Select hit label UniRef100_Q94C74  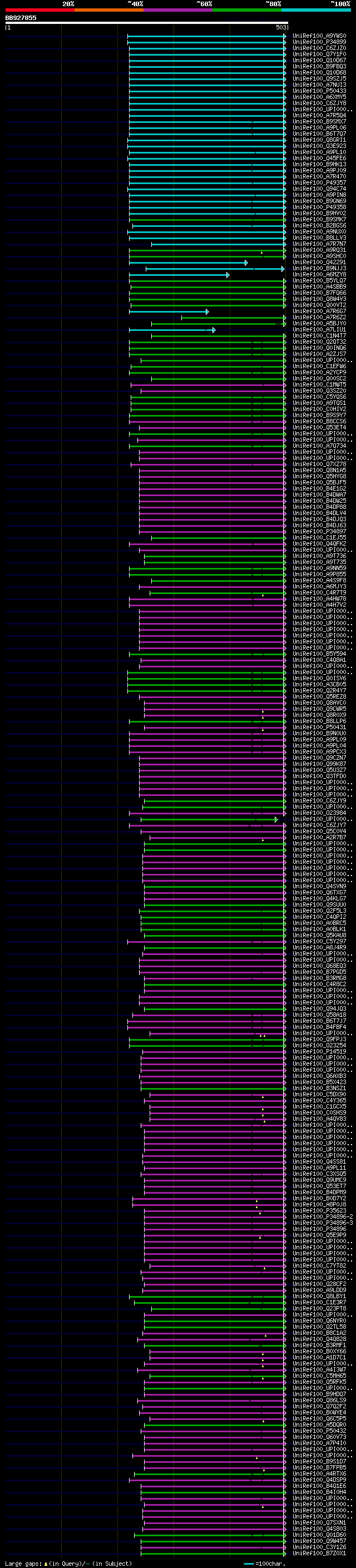[319, 189]
